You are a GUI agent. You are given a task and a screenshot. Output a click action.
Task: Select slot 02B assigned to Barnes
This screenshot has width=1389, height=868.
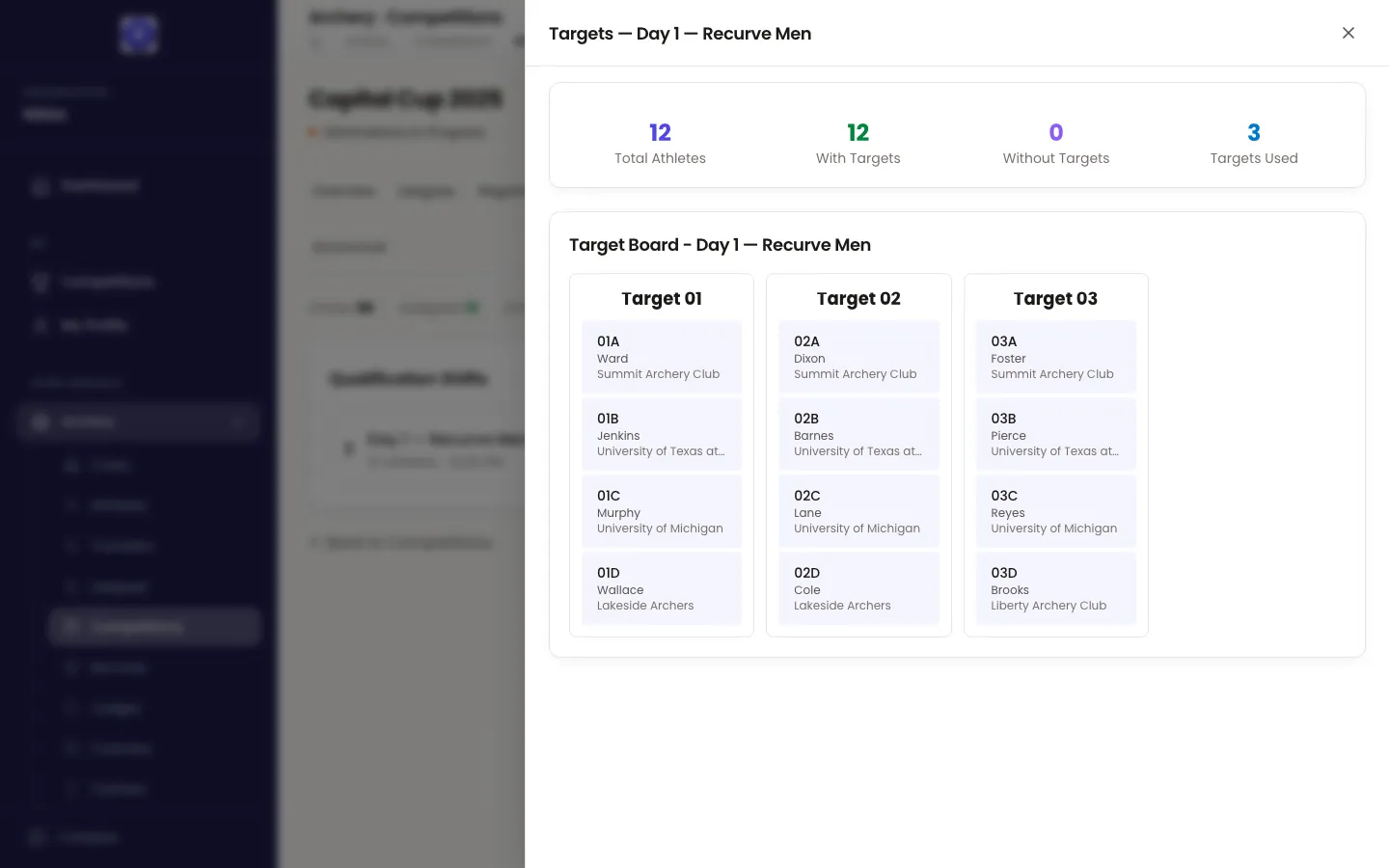[858, 434]
